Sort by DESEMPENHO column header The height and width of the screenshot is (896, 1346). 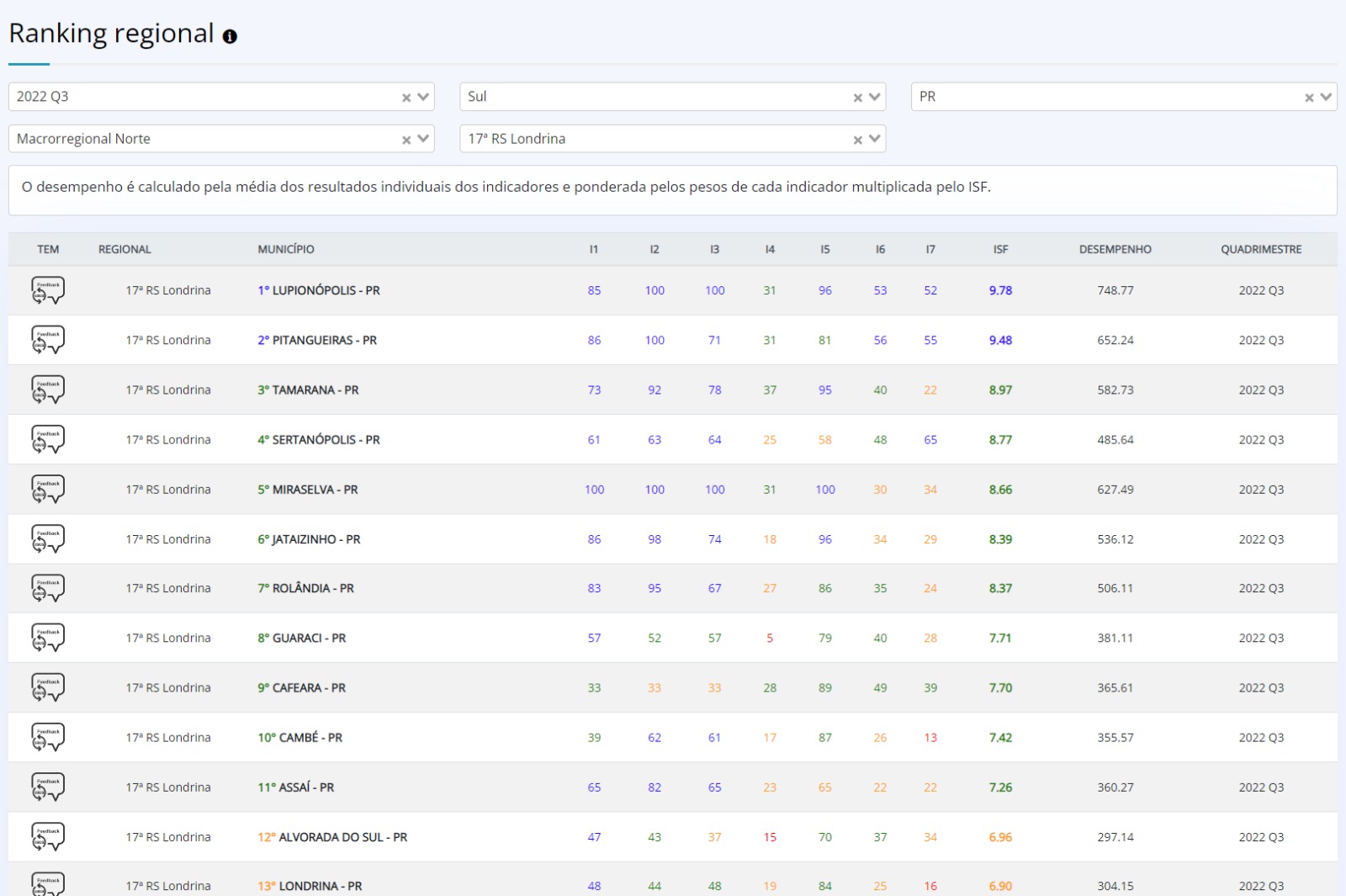tap(1115, 249)
